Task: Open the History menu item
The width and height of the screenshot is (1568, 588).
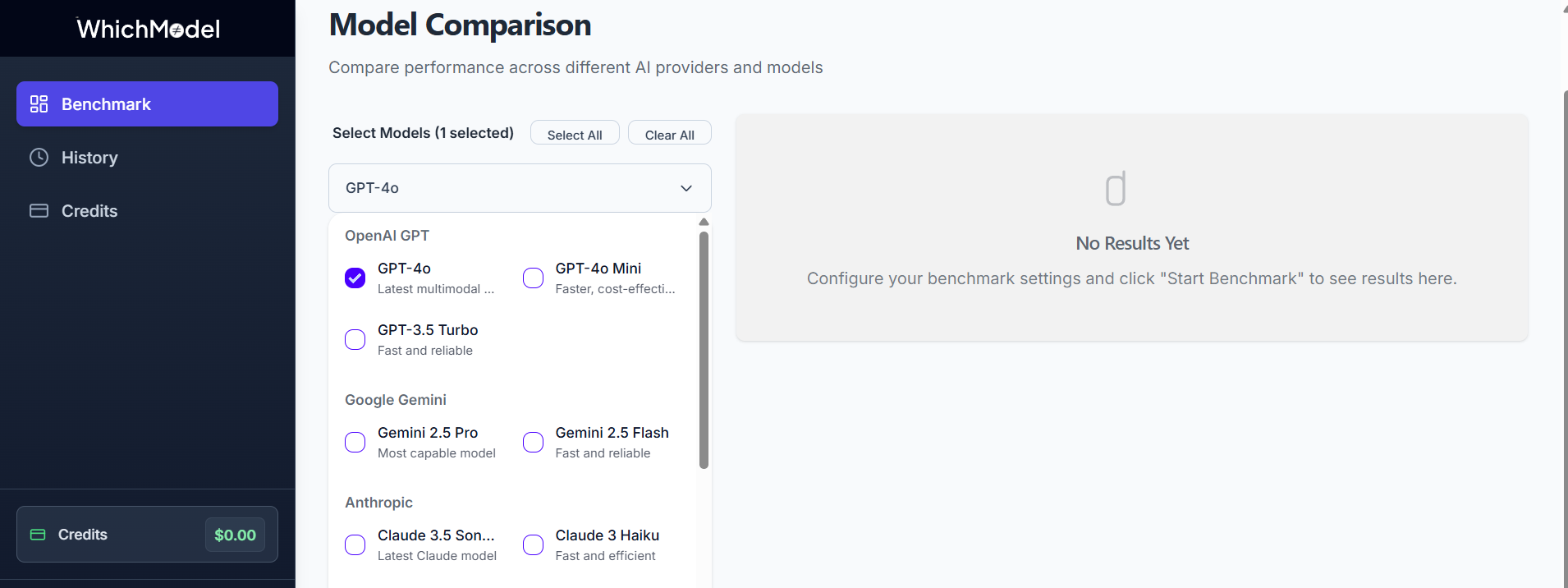Action: (89, 158)
